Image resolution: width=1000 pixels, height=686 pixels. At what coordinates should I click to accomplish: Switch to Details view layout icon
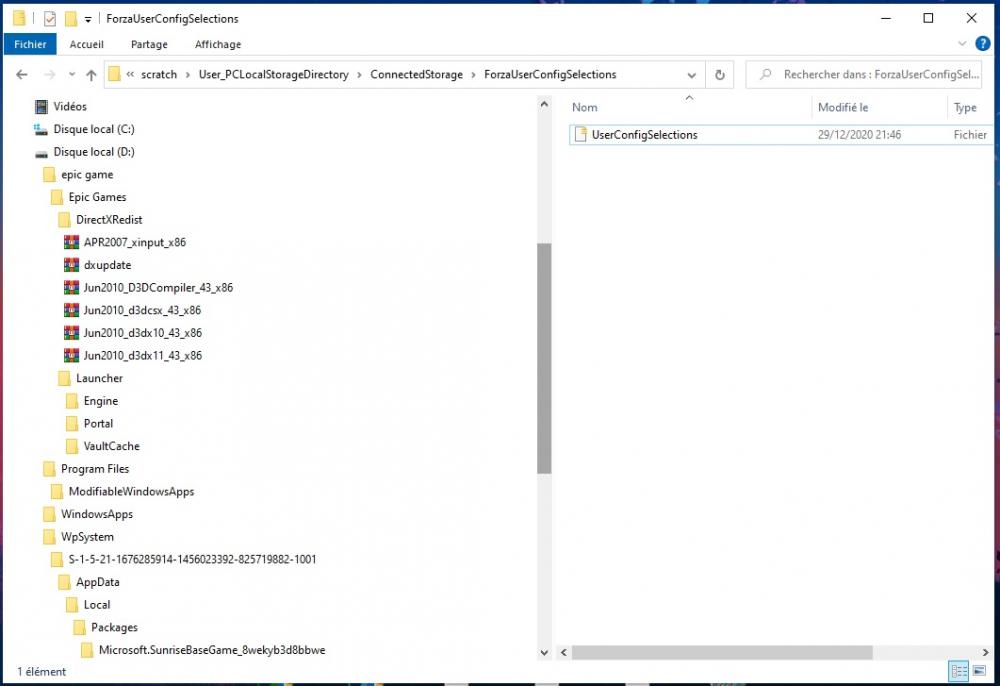959,671
